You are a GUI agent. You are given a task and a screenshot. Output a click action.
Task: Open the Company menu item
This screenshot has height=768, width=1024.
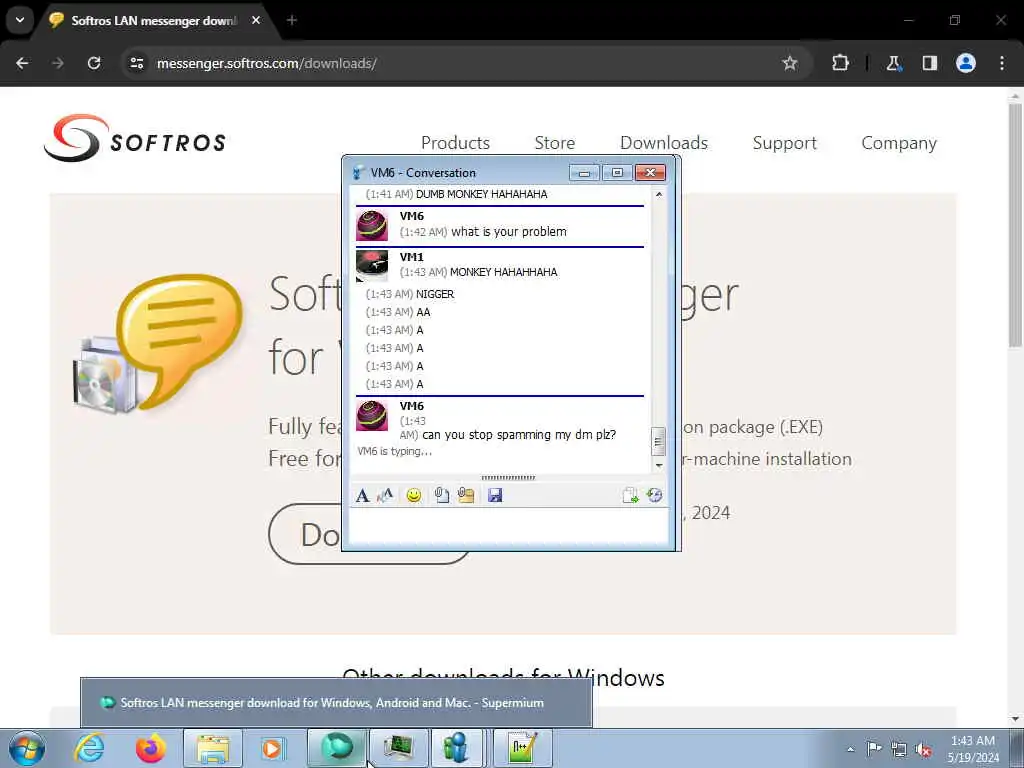899,143
